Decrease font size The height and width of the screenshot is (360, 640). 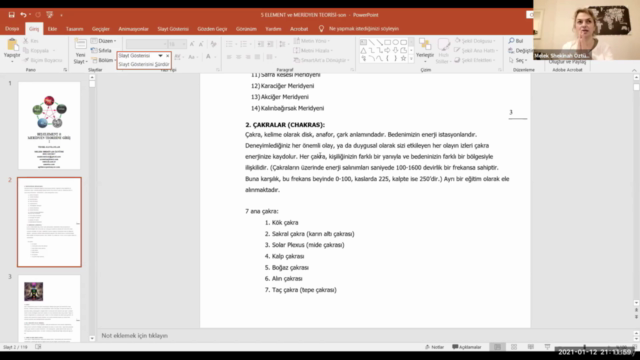click(x=201, y=44)
